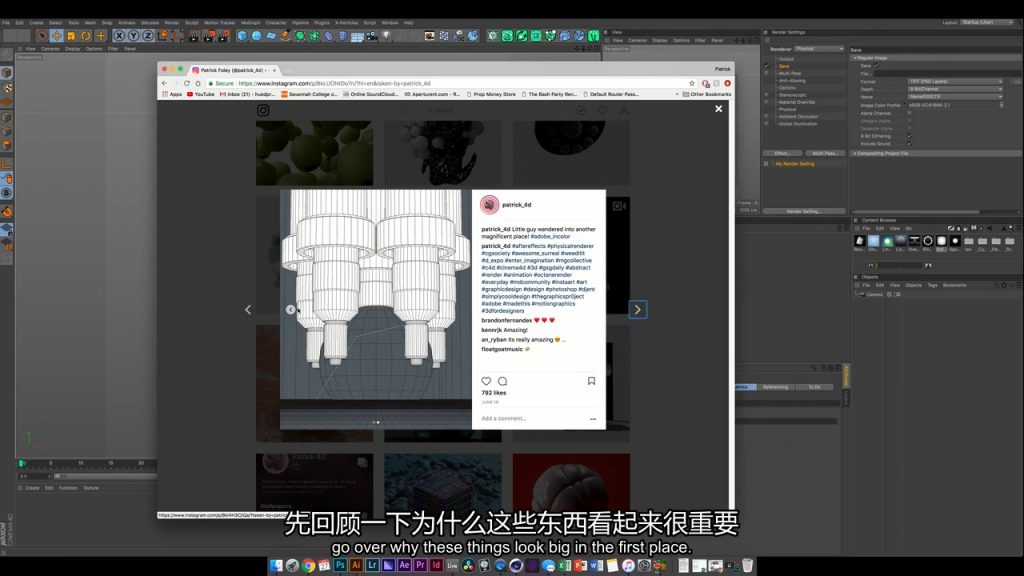This screenshot has height=576, width=1024.
Task: Go back in Chrome browser
Action: tap(165, 84)
